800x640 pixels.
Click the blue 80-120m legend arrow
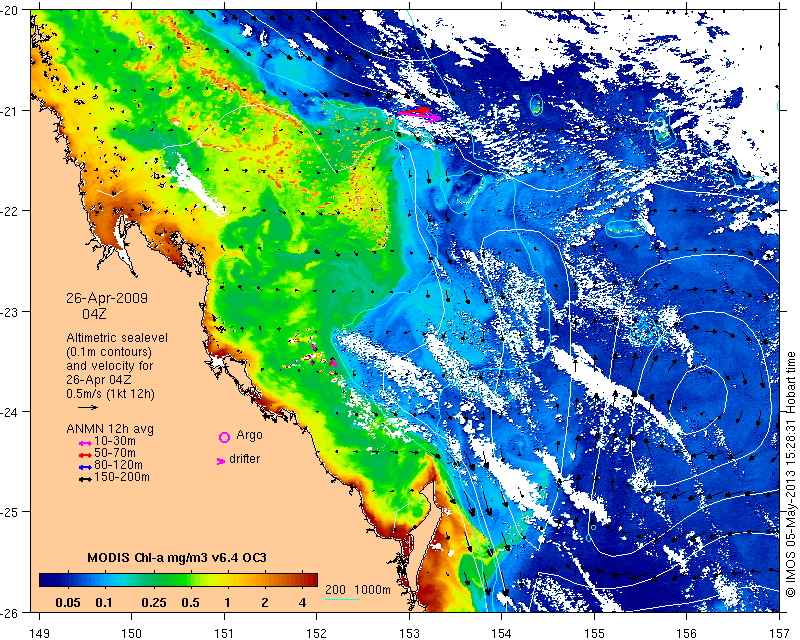tap(85, 467)
